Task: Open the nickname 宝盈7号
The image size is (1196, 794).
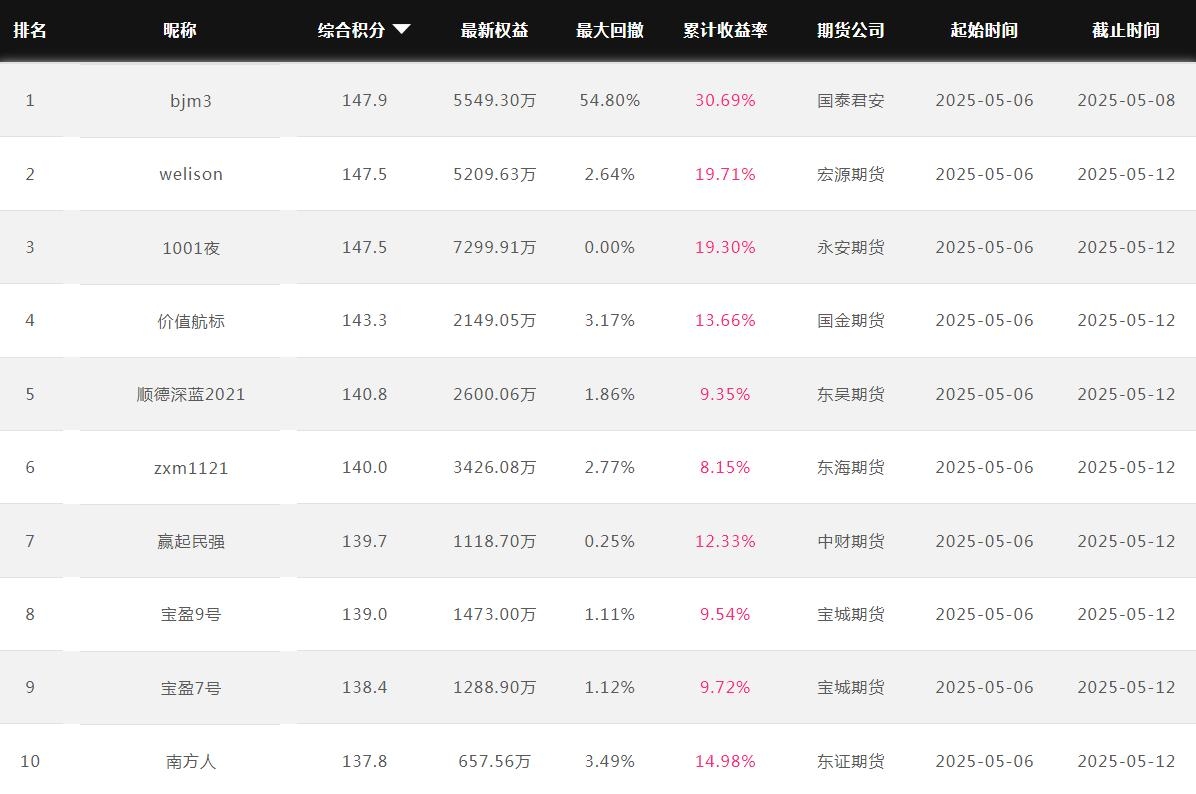Action: pos(191,688)
